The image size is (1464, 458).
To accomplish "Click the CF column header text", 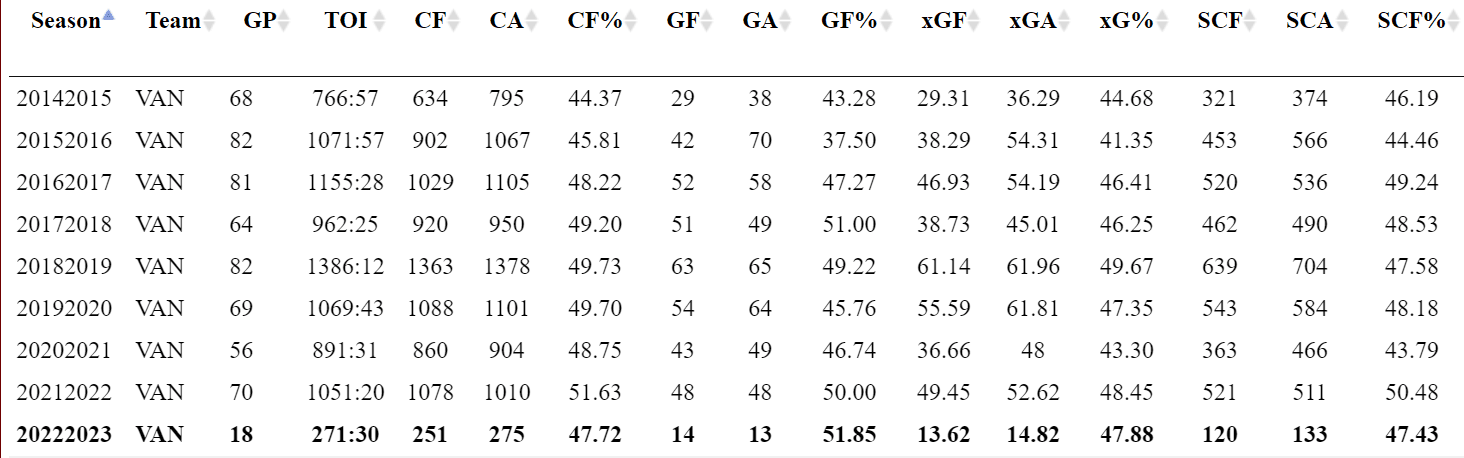I will [430, 21].
